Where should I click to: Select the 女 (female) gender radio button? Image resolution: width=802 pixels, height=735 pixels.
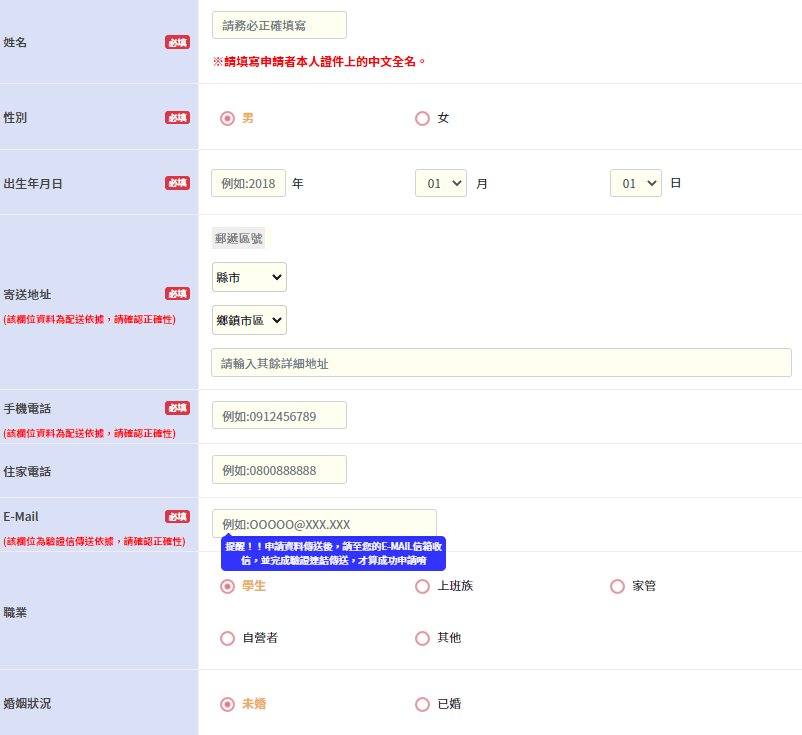point(422,118)
